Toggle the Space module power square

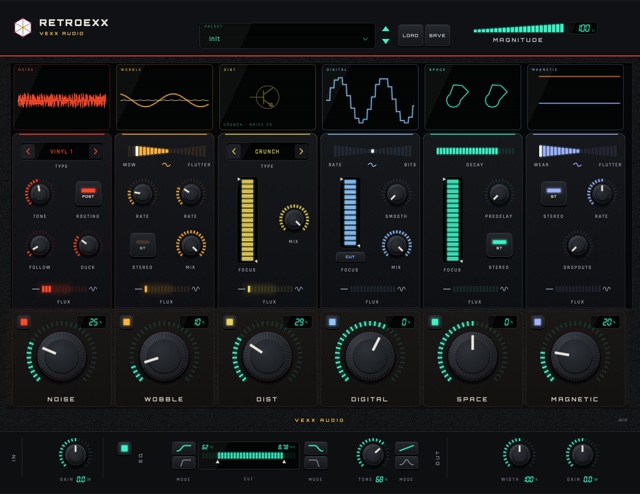coord(435,322)
